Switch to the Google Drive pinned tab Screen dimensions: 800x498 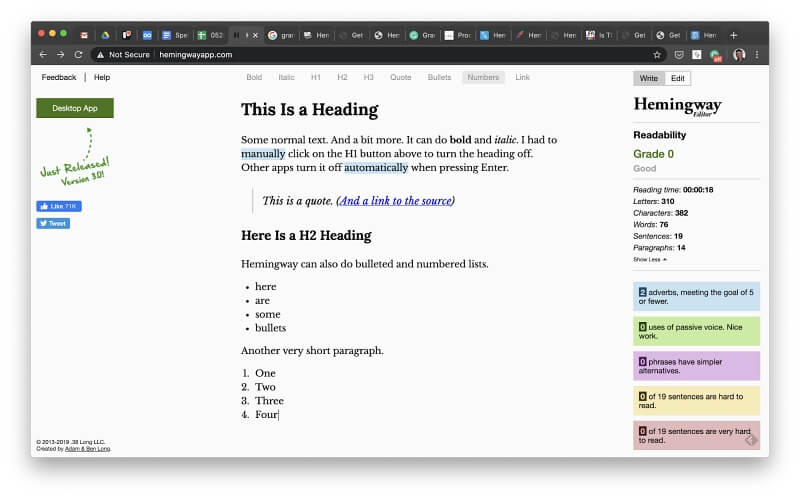click(105, 35)
